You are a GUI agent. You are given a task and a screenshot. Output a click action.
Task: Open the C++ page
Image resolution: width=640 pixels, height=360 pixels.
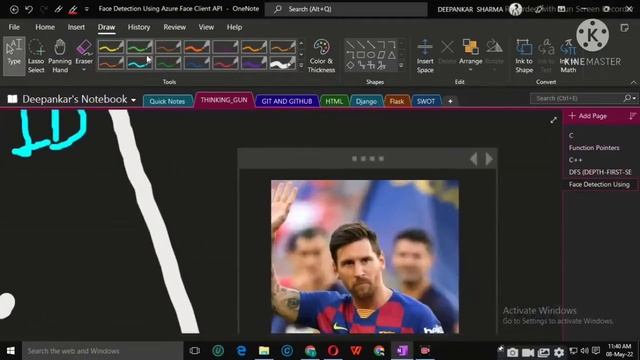(575, 160)
